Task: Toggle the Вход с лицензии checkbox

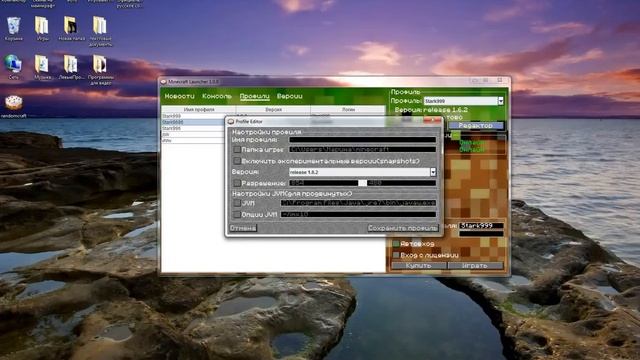Action: (x=396, y=255)
